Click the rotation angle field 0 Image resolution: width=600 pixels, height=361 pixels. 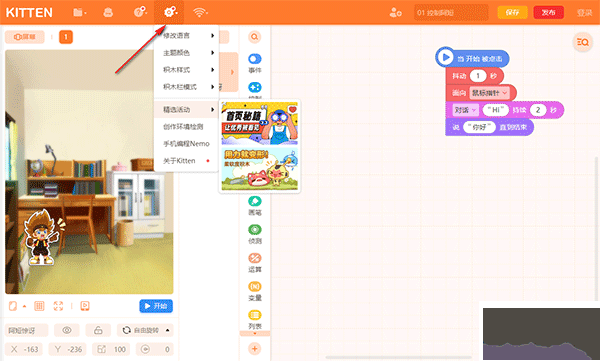click(154, 349)
